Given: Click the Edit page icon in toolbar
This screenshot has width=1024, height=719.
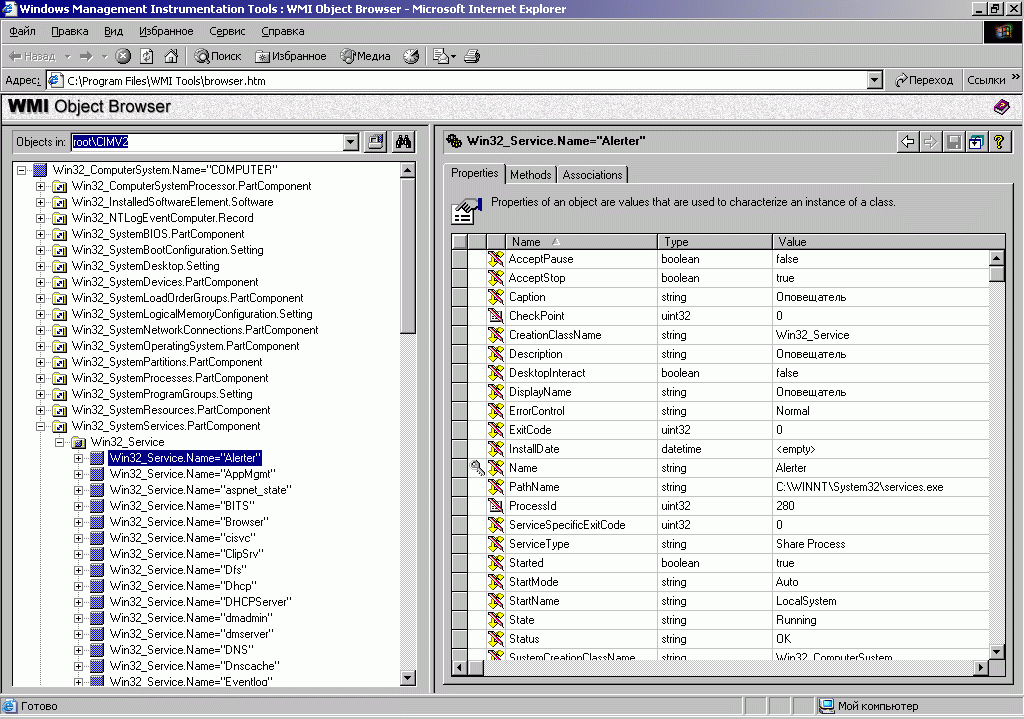Looking at the screenshot, I should [x=441, y=56].
